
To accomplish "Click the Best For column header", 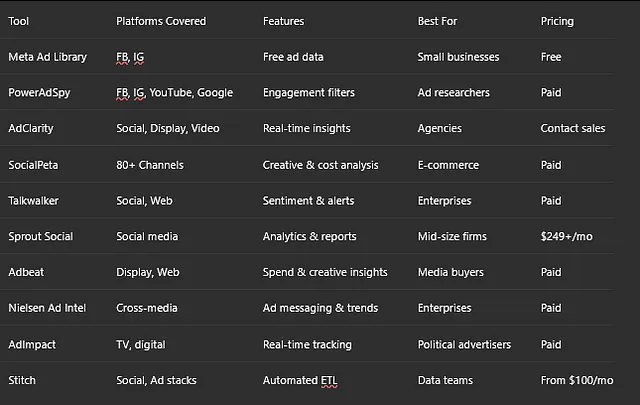I will pyautogui.click(x=437, y=21).
